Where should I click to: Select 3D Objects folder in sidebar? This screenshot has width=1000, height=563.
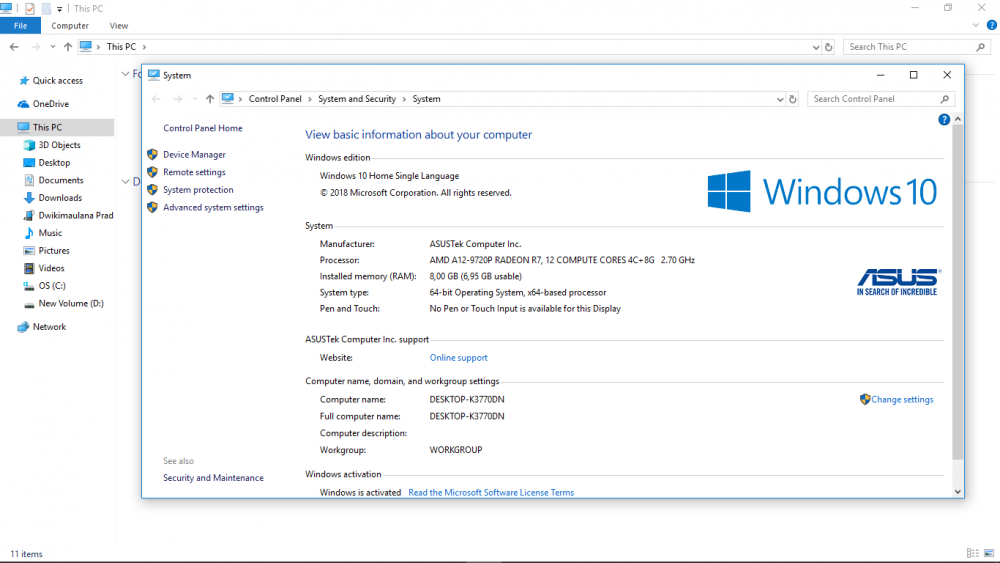(x=59, y=145)
